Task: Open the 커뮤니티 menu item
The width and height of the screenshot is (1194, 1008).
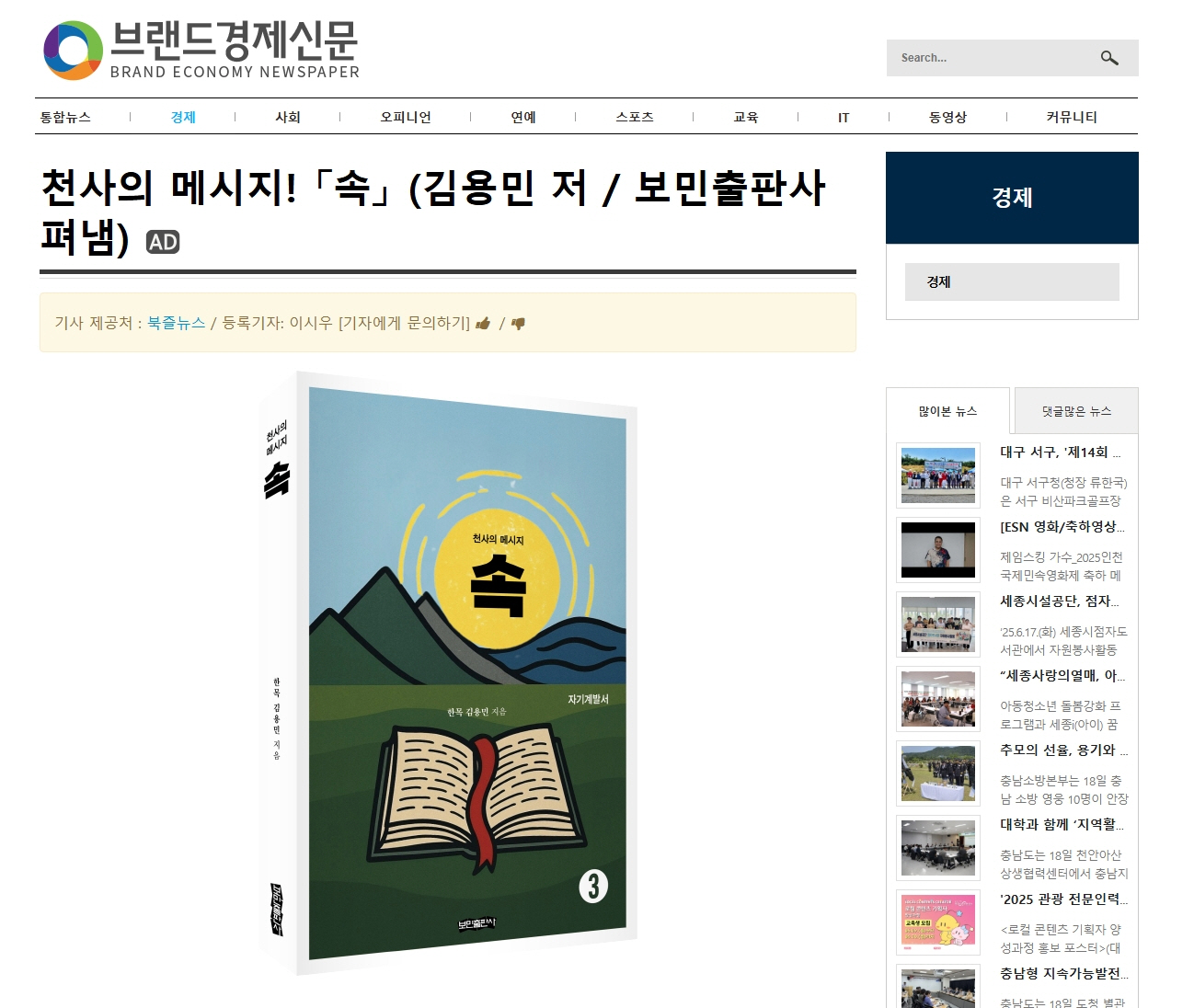Action: 1072,117
